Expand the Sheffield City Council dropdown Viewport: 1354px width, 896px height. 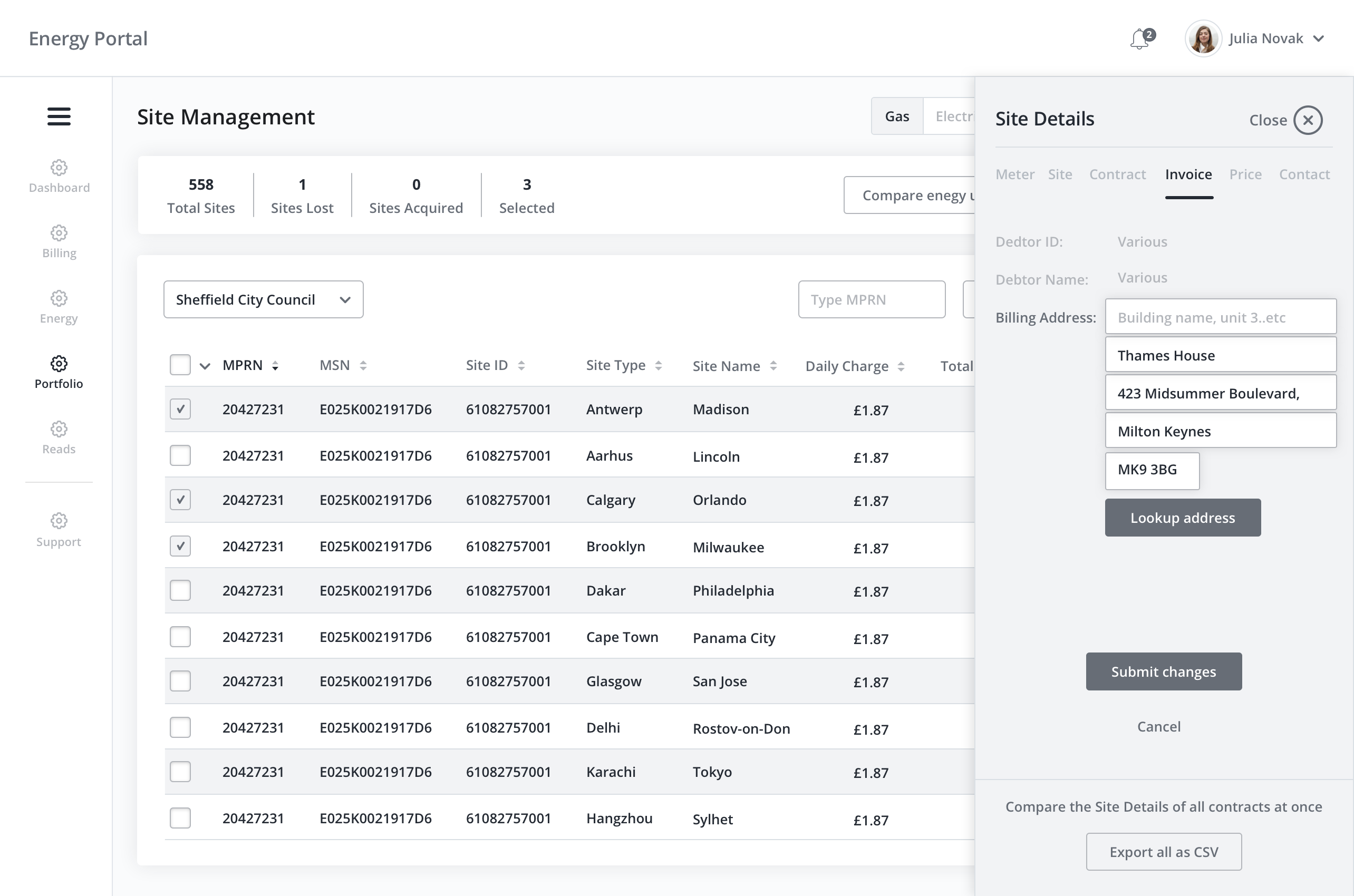[x=263, y=299]
